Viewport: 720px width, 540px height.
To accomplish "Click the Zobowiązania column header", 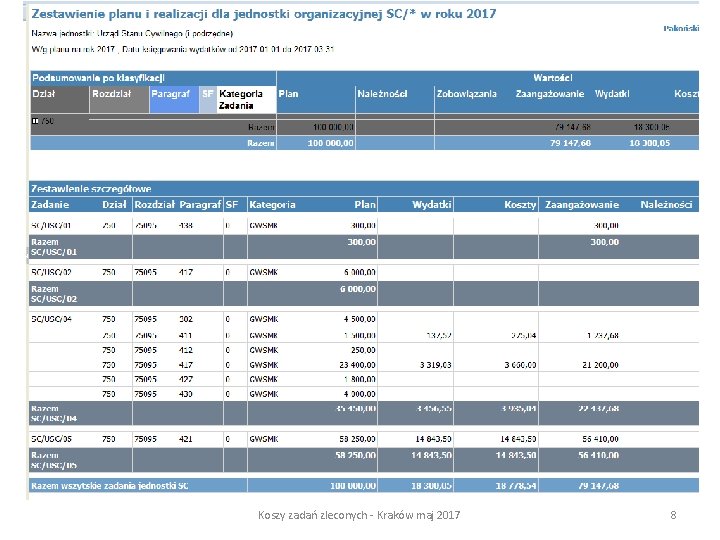I will tap(467, 94).
